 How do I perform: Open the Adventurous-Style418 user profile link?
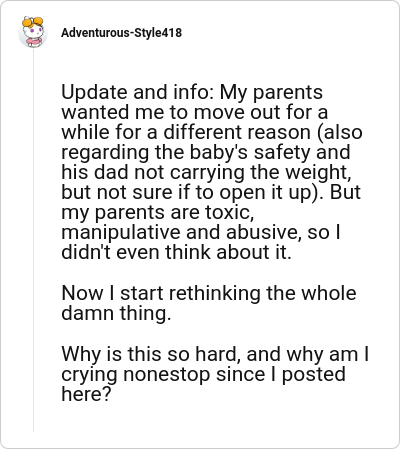click(x=122, y=33)
